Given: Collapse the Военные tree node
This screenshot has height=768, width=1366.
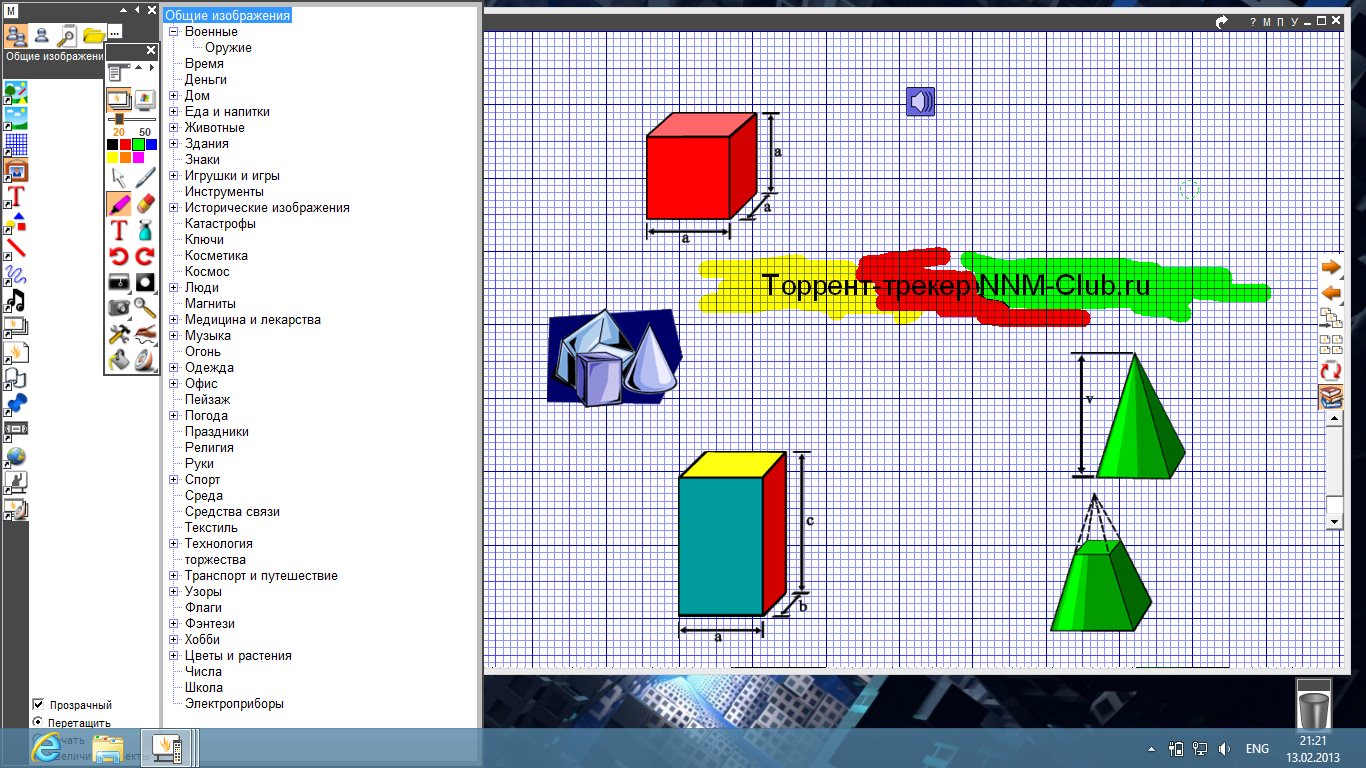Looking at the screenshot, I should point(173,32).
